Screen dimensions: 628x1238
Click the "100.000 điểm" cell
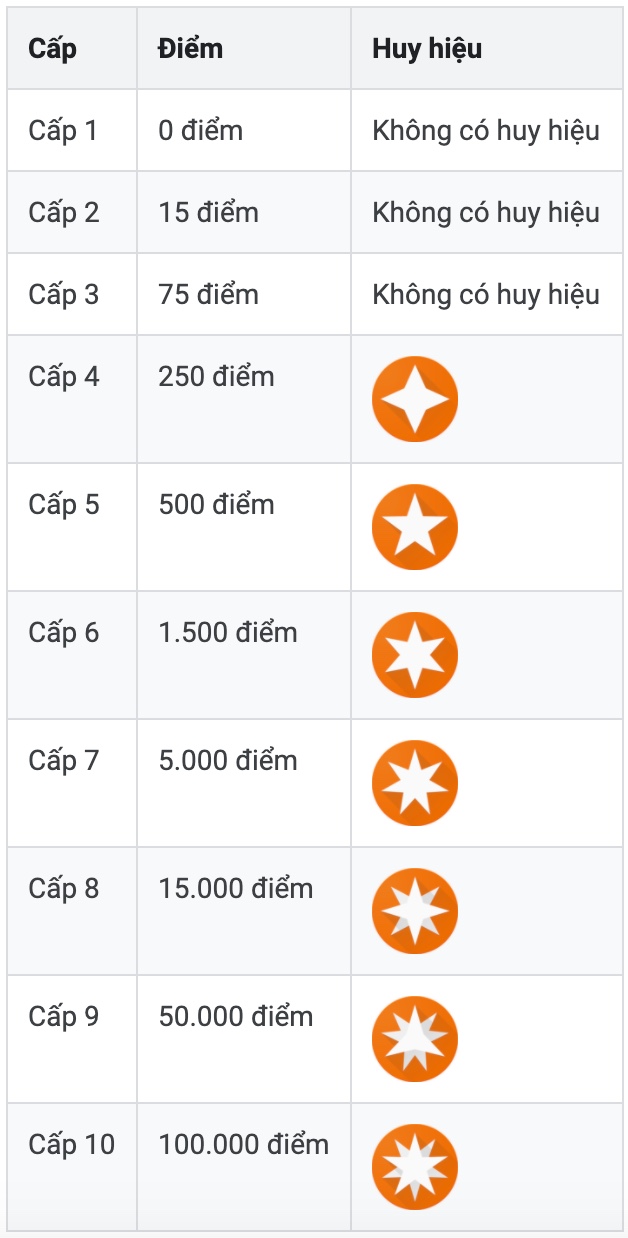pos(243,1144)
